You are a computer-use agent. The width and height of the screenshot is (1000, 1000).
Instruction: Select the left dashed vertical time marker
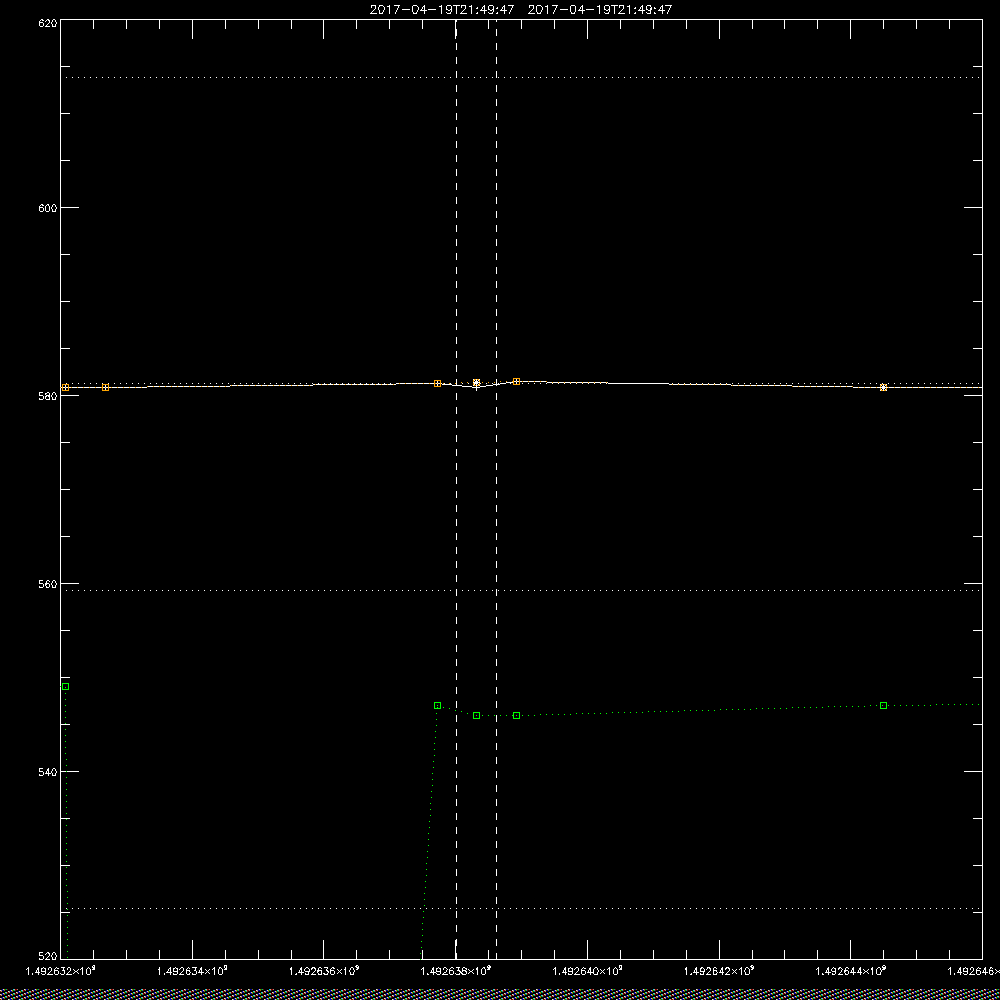(x=456, y=489)
